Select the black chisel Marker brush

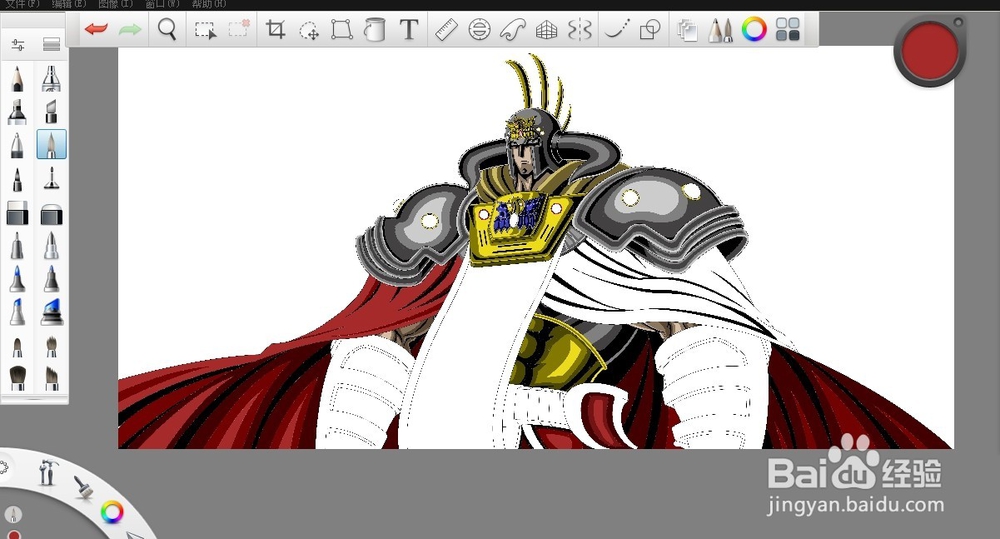click(x=17, y=112)
